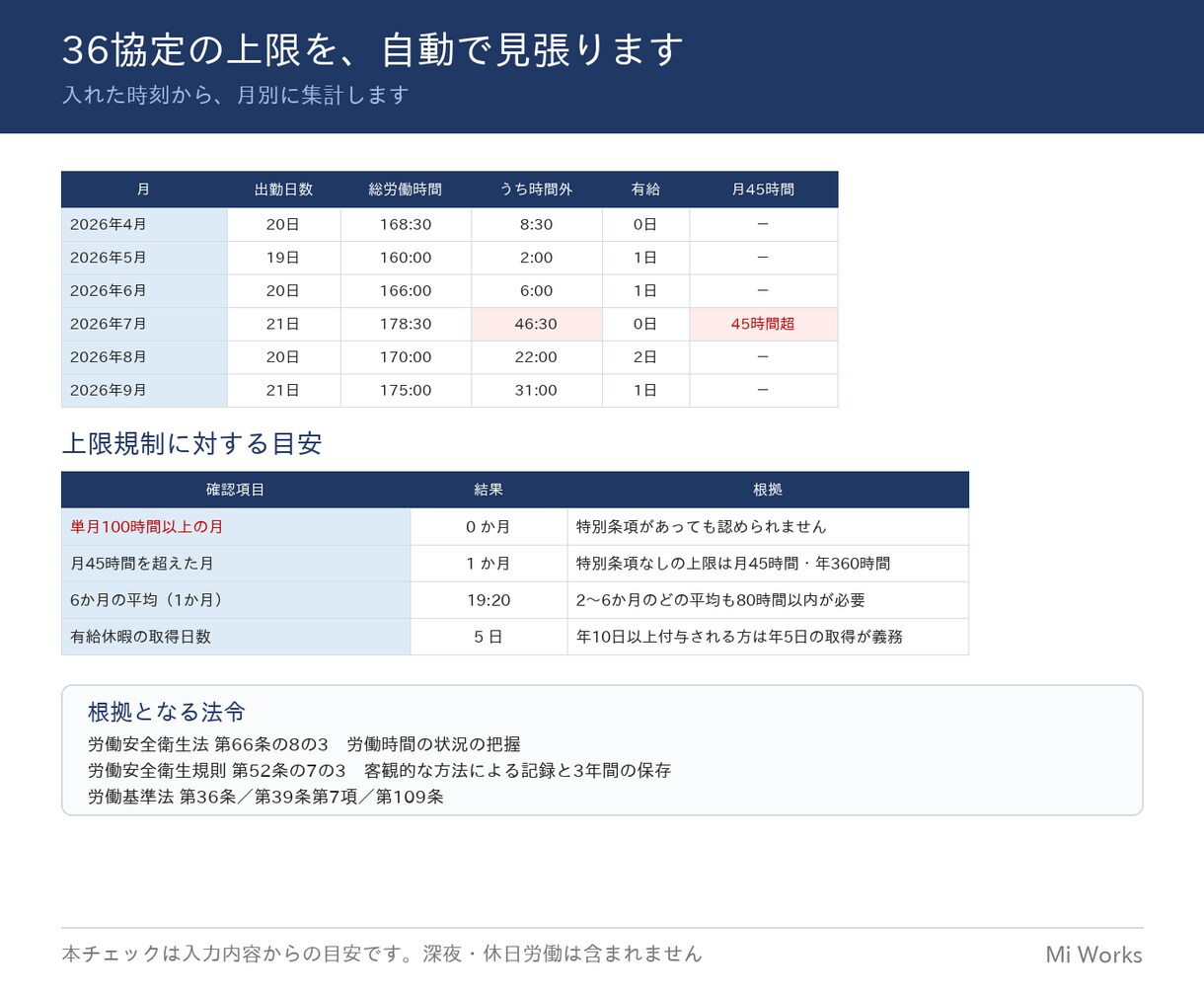The height and width of the screenshot is (995, 1204).
Task: Select the 確認項目 column header
Action: 236,490
